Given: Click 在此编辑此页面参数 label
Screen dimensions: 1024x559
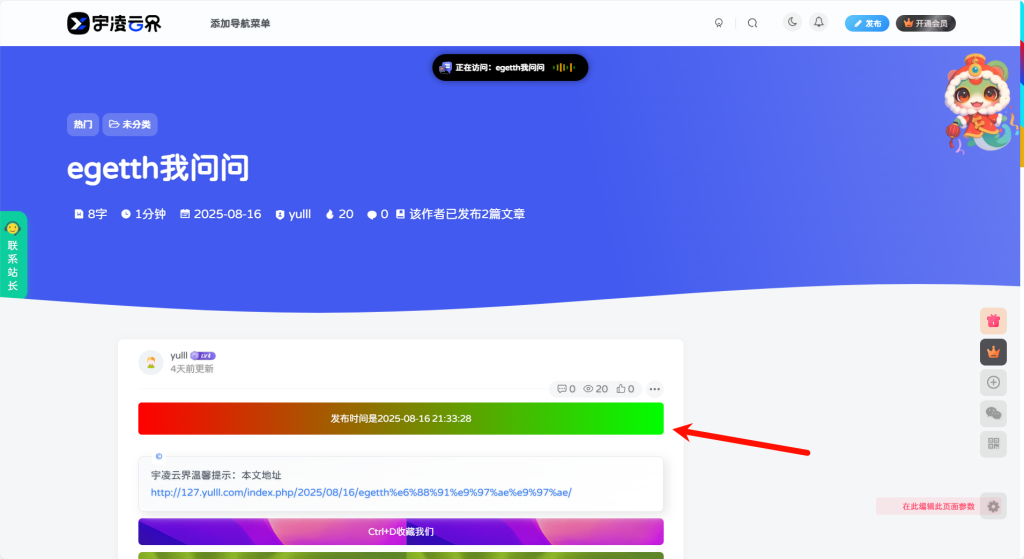Looking at the screenshot, I should [938, 507].
